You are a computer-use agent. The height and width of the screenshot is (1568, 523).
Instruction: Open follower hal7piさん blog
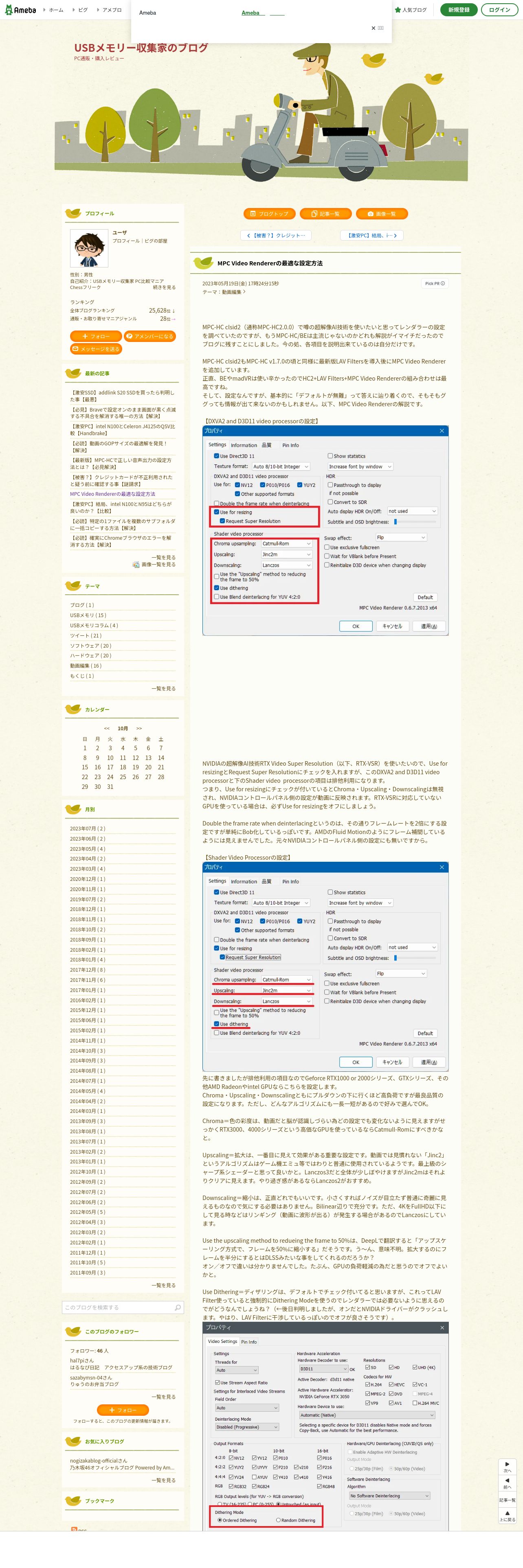coord(82,1360)
